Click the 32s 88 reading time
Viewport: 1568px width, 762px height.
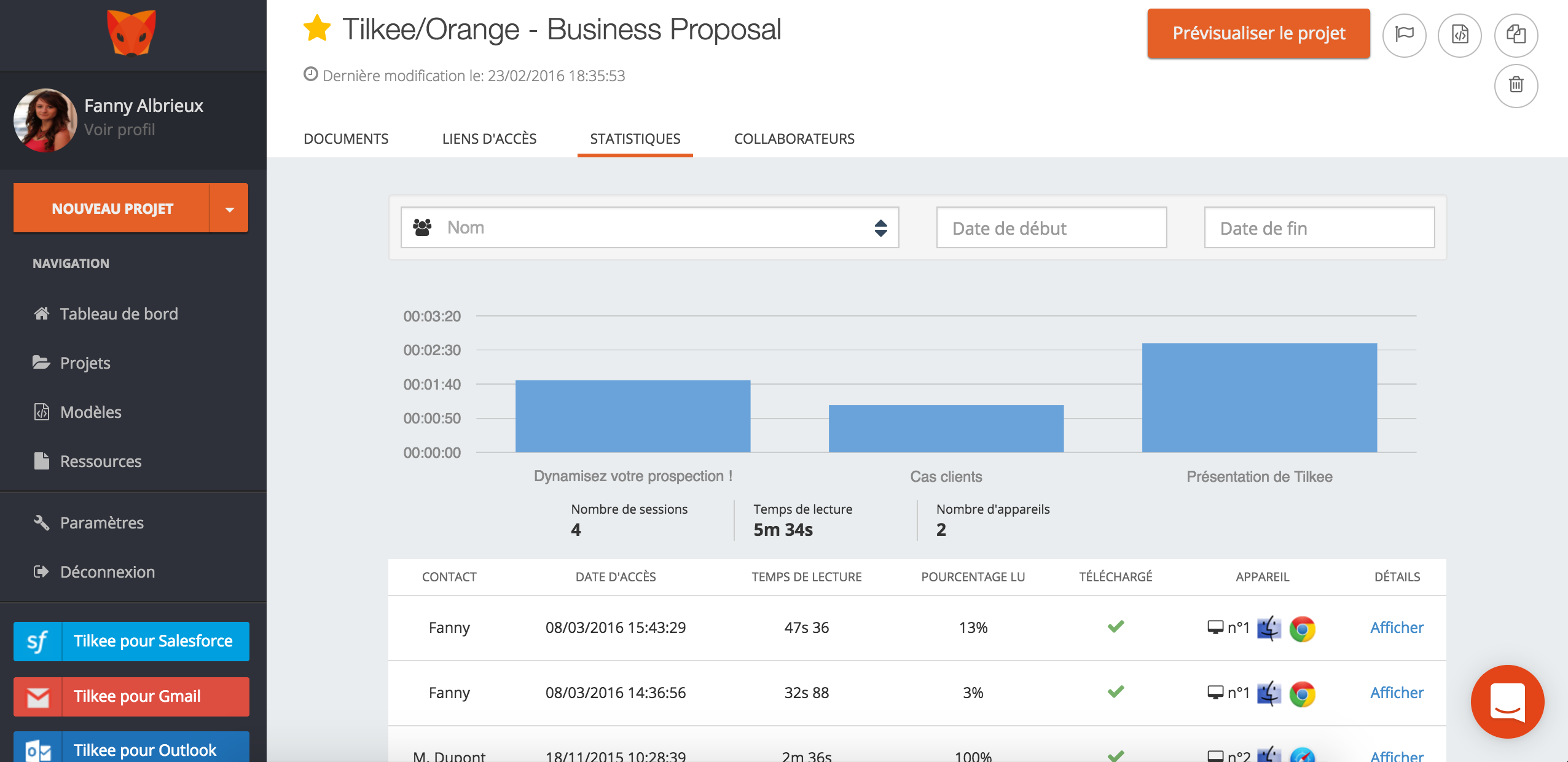[807, 693]
